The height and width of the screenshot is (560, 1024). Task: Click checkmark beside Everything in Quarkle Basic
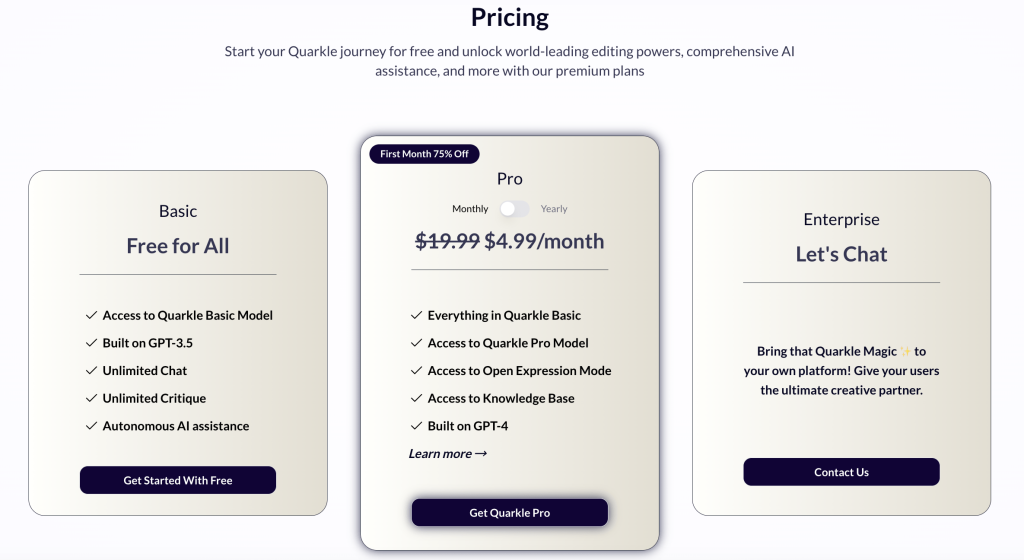tap(417, 315)
